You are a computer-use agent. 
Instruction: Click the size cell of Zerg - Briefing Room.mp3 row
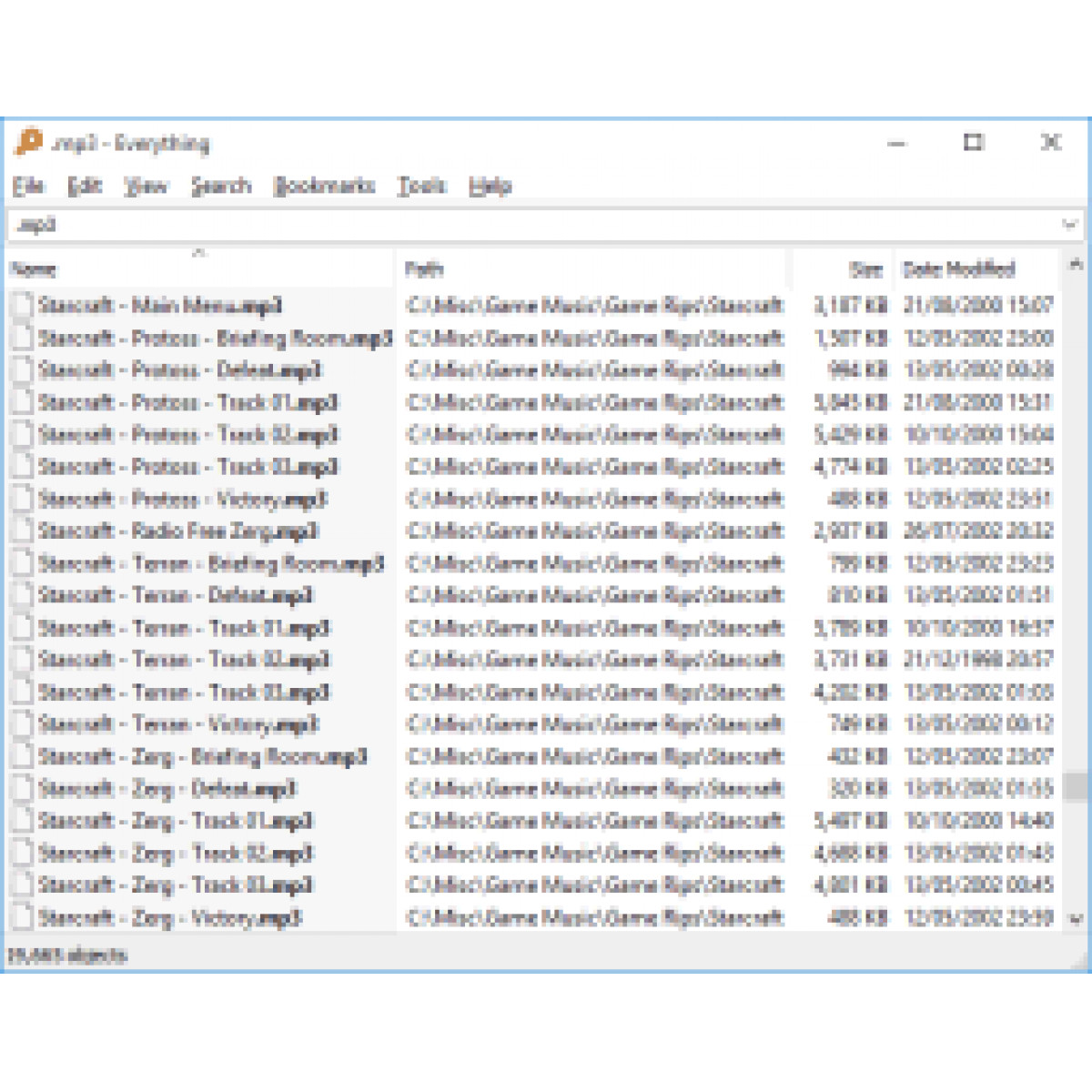858,756
